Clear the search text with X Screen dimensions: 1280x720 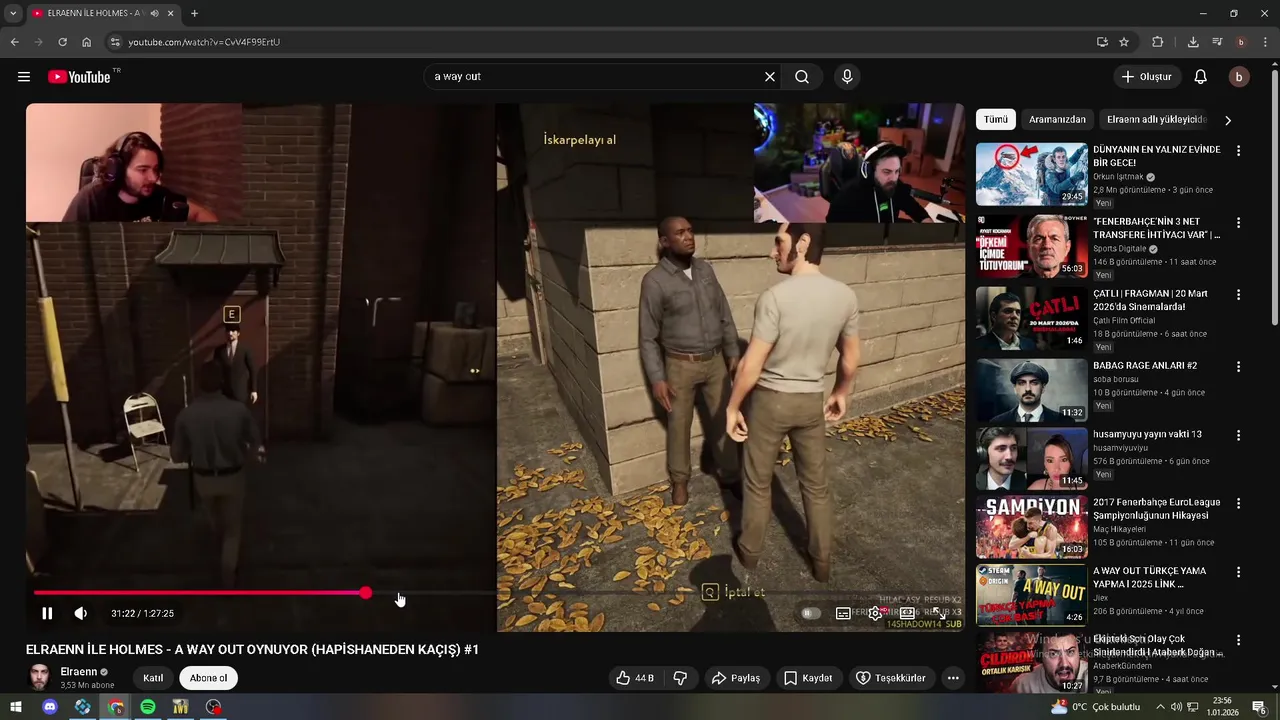coord(770,77)
